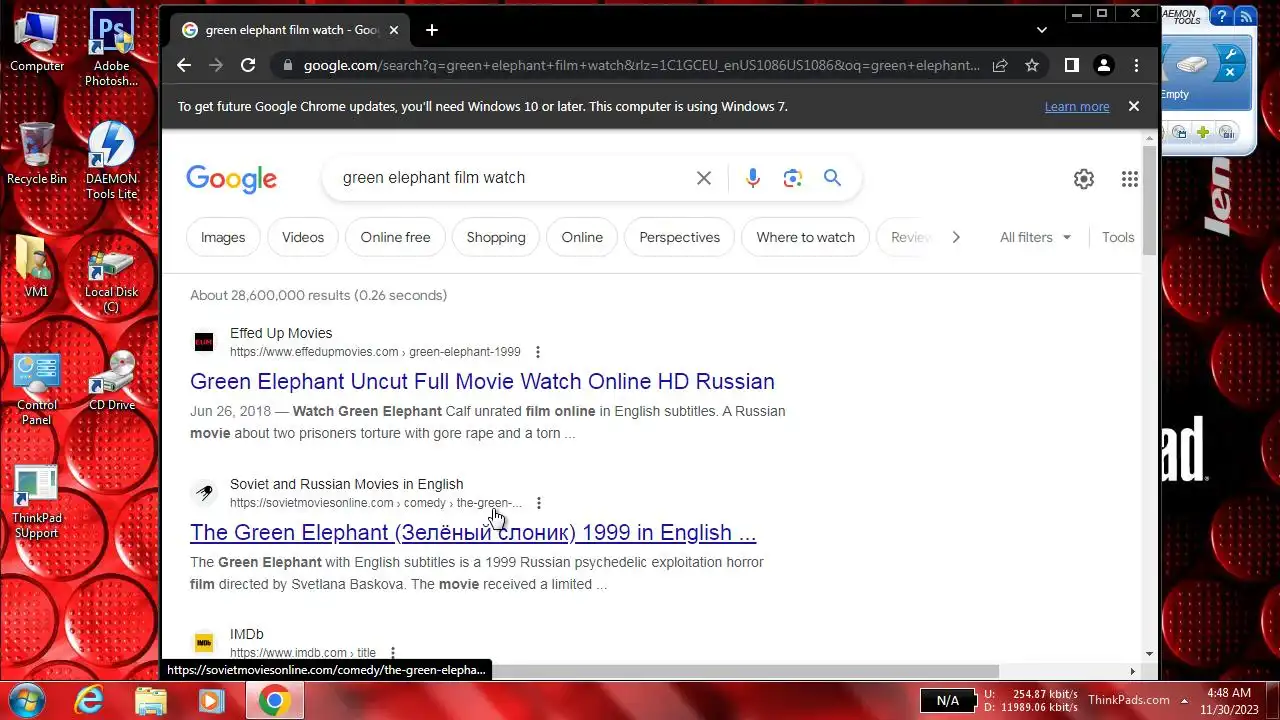Screen dimensions: 1280x720
Task: Select the Local Disk (C) shortcut
Action: click(x=111, y=281)
